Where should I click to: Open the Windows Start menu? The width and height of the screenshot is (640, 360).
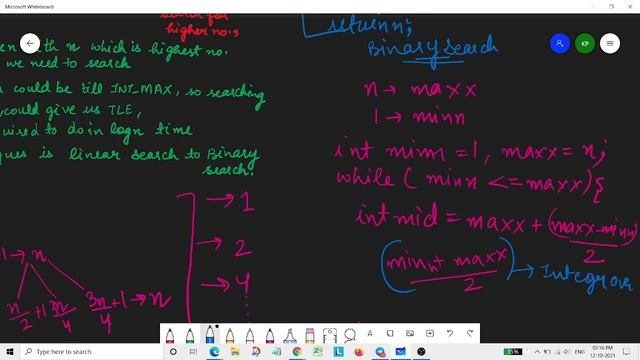(10, 351)
